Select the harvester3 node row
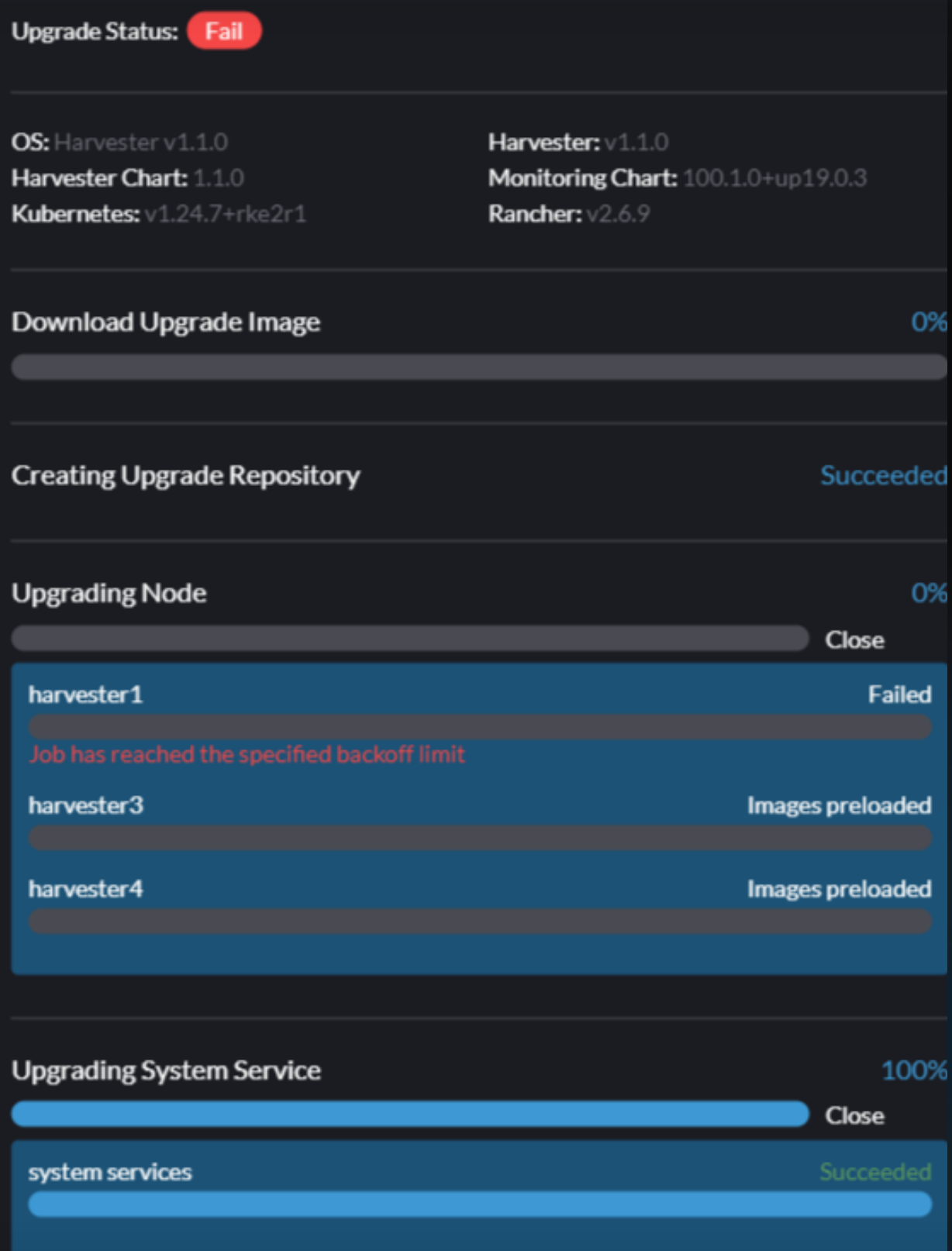The height and width of the screenshot is (1251, 952). click(x=310, y=805)
